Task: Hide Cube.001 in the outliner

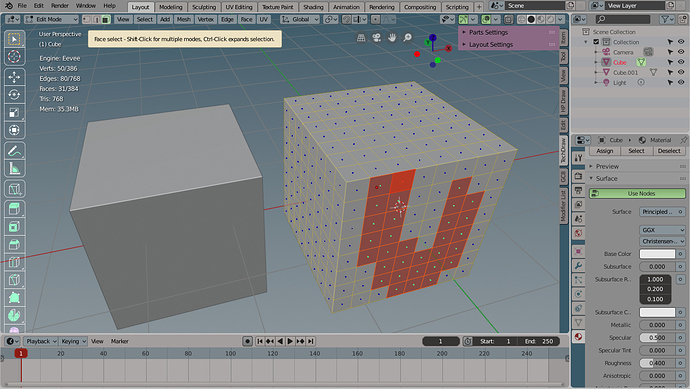Action: (681, 72)
